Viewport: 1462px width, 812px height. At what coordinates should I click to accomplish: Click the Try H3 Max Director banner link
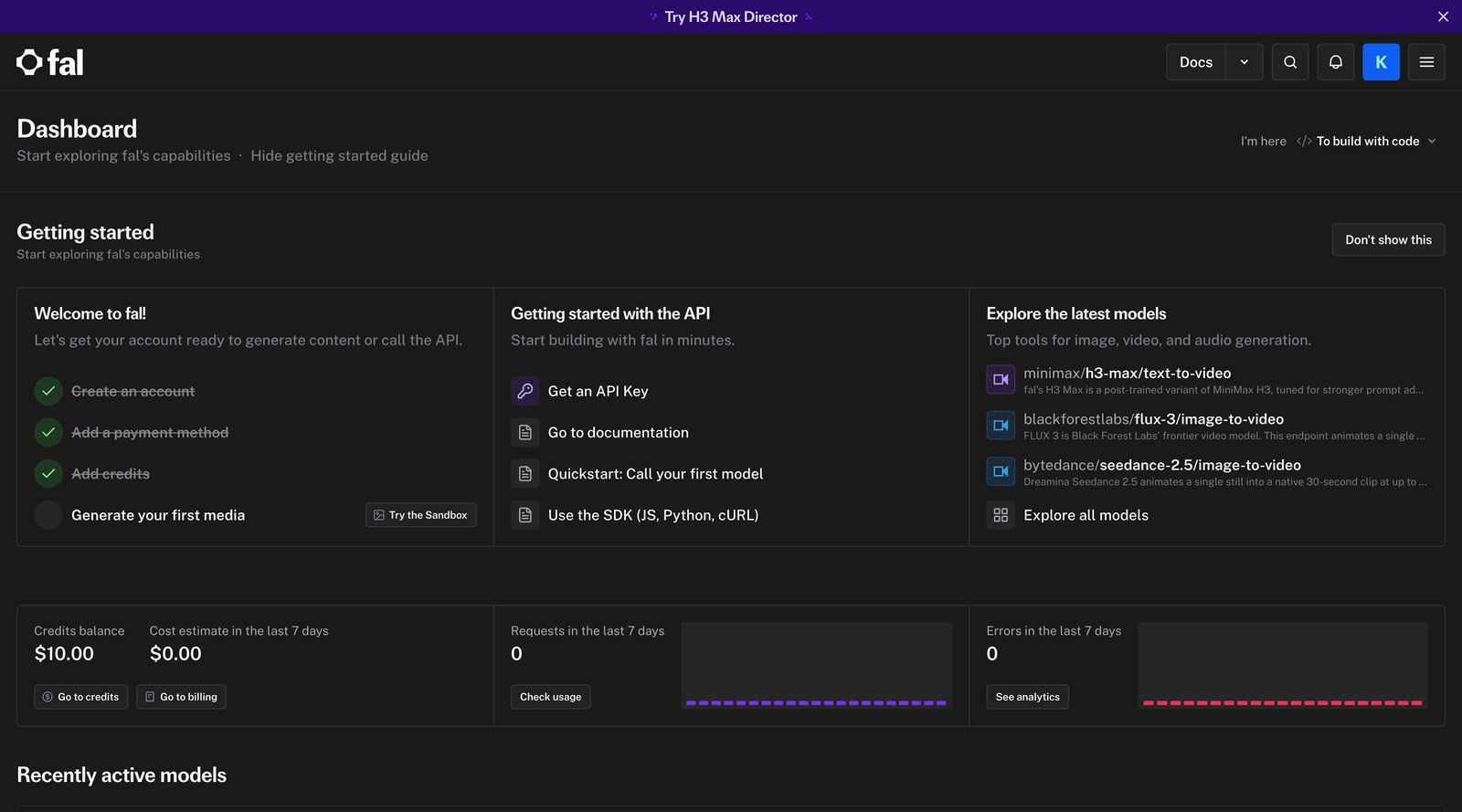coord(731,16)
